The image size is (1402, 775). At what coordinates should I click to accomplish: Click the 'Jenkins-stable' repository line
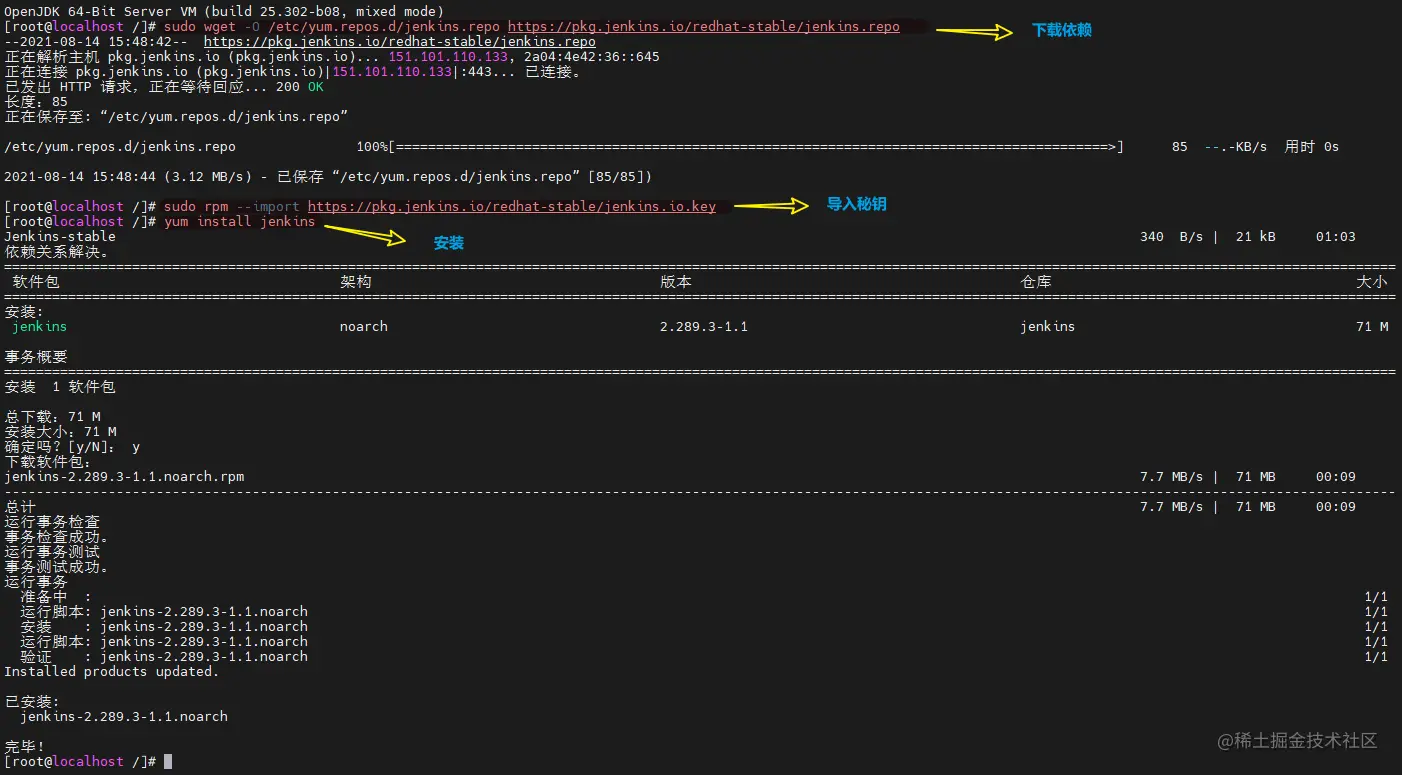[x=60, y=237]
